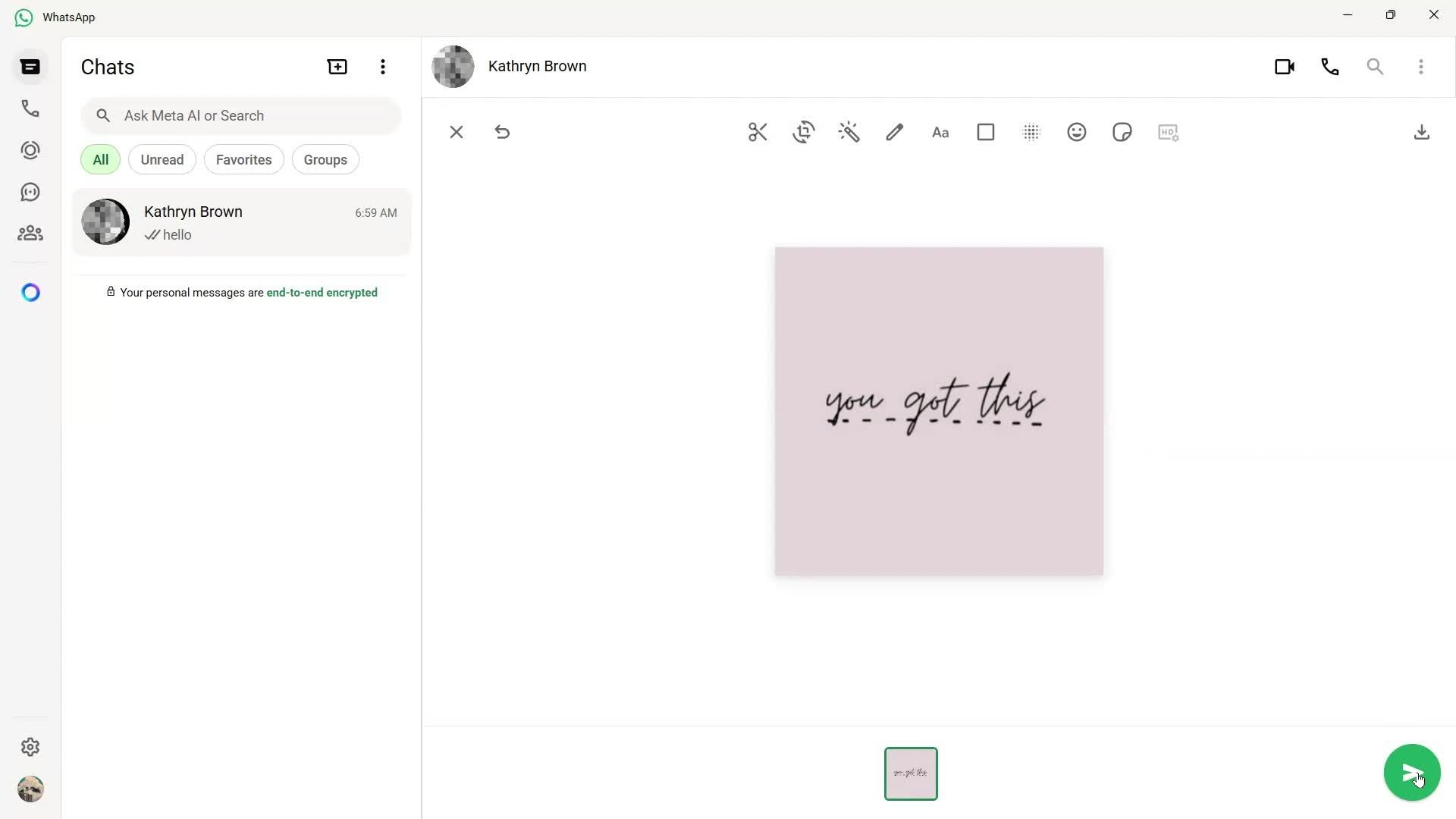Add text using the Aa tool
This screenshot has height=819, width=1456.
coord(940,132)
